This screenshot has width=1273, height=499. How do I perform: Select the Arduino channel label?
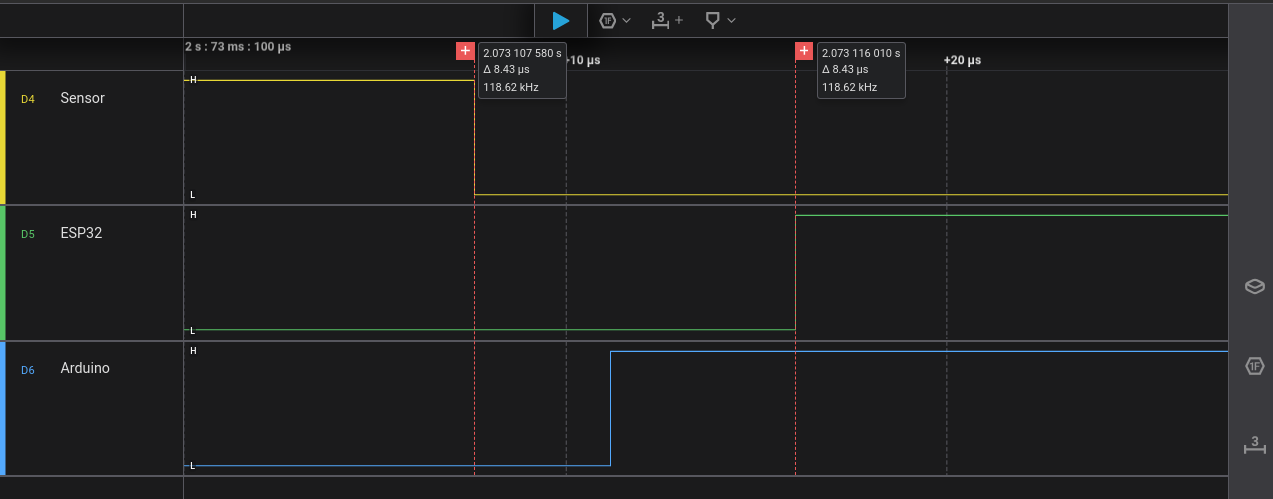[x=85, y=368]
